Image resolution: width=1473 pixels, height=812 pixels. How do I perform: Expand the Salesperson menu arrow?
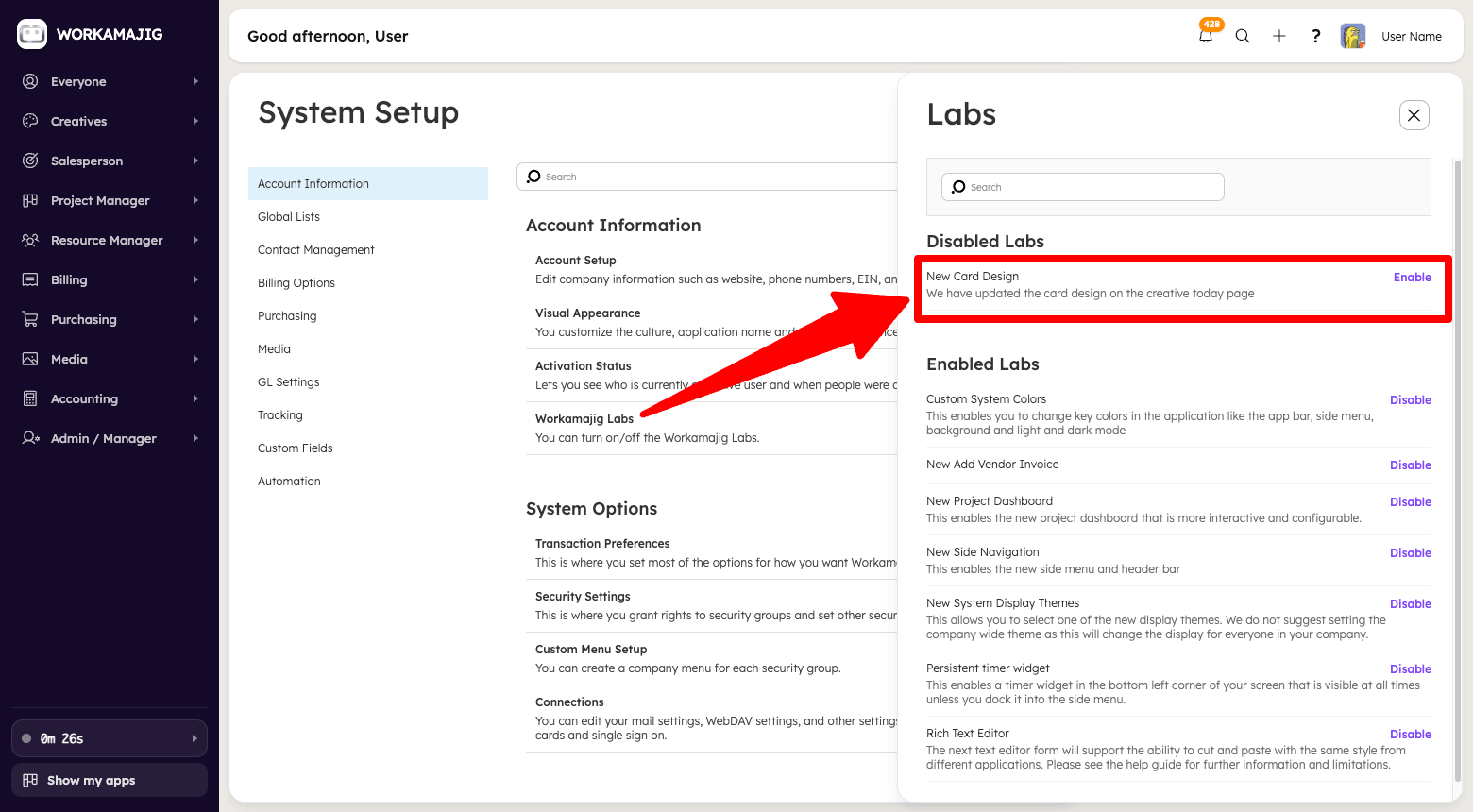click(195, 161)
